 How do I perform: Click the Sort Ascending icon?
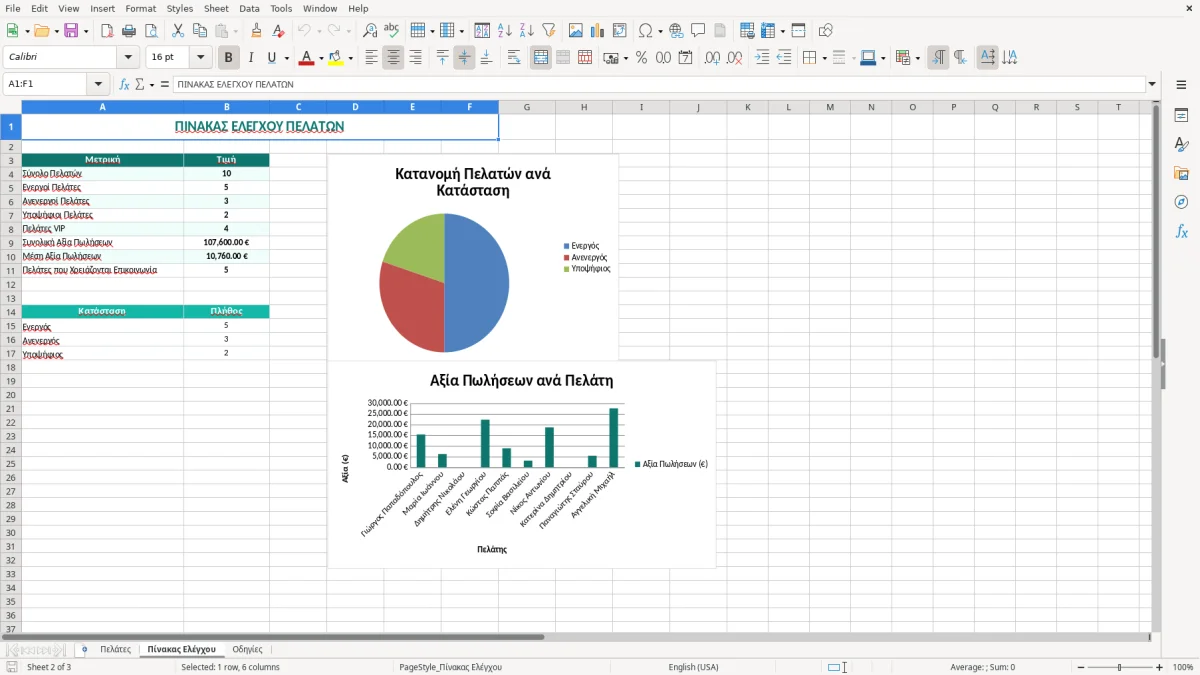(505, 31)
